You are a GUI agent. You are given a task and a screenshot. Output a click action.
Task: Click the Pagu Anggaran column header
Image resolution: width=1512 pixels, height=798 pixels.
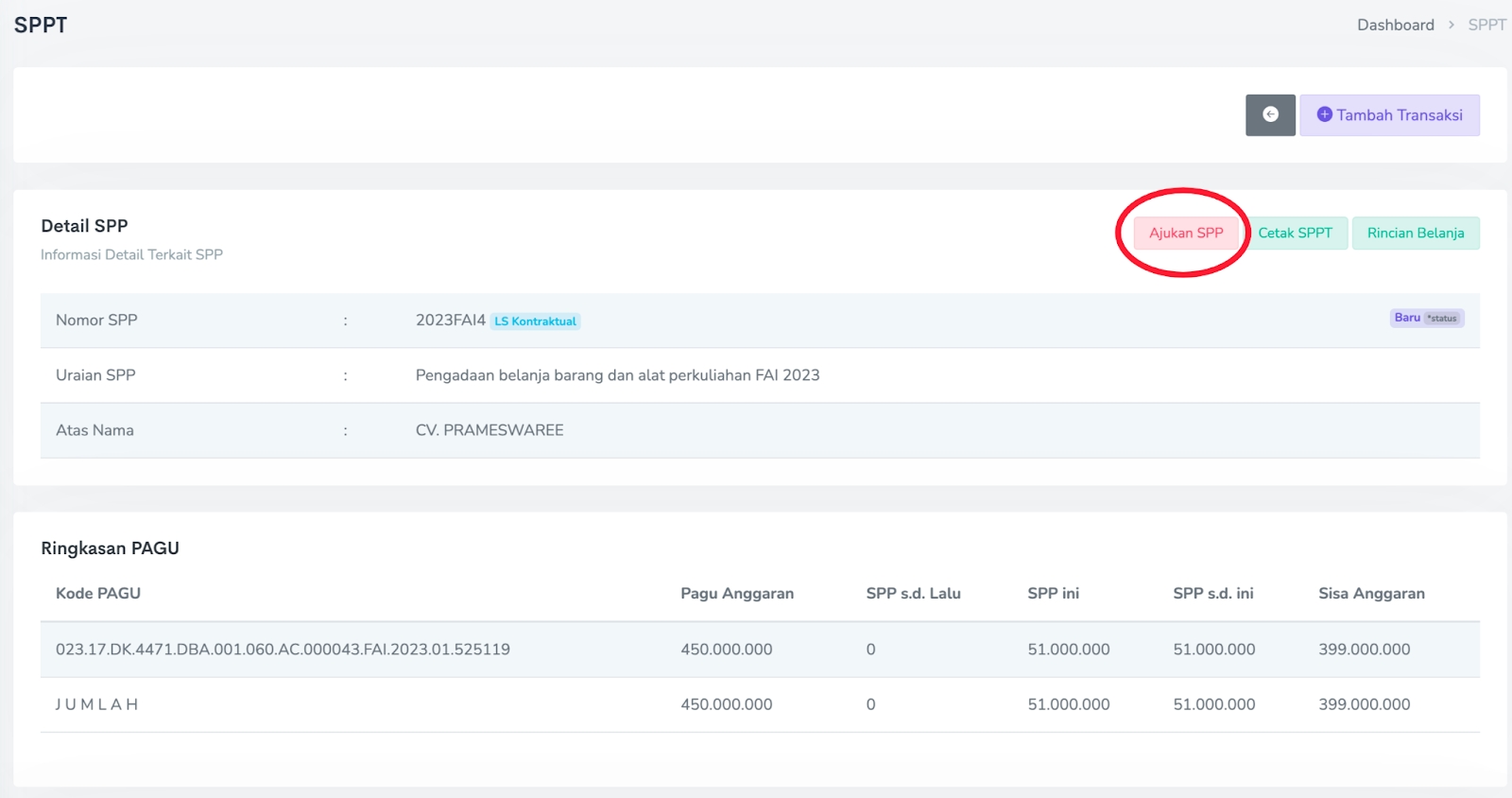click(x=737, y=594)
